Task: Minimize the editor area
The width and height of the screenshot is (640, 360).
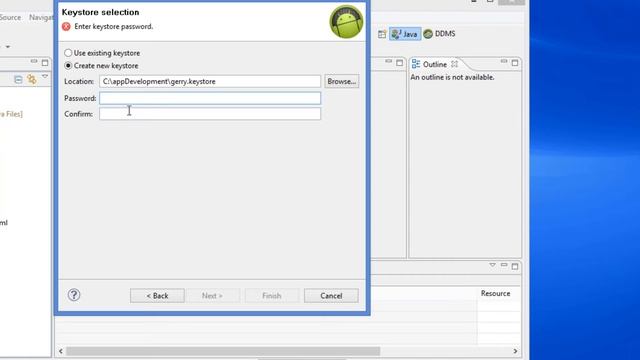Action: pyautogui.click(x=388, y=62)
